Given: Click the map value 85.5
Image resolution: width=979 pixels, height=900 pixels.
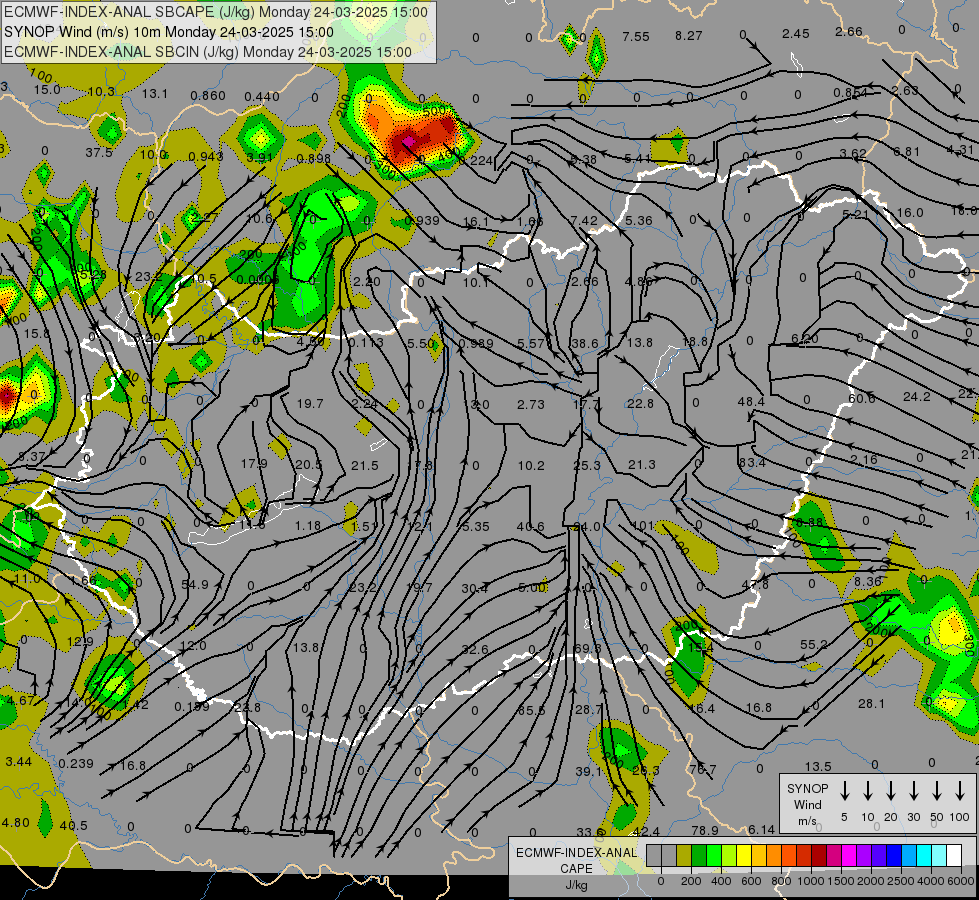Looking at the screenshot, I should [x=531, y=710].
